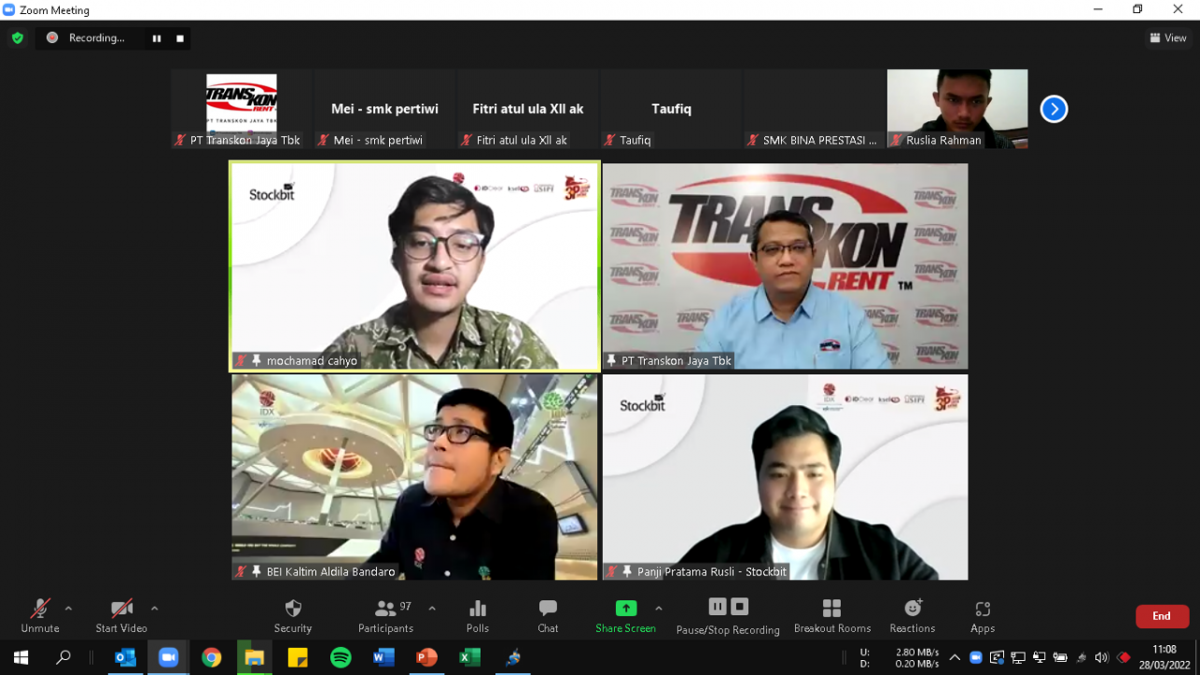Show hidden system tray icons

955,657
